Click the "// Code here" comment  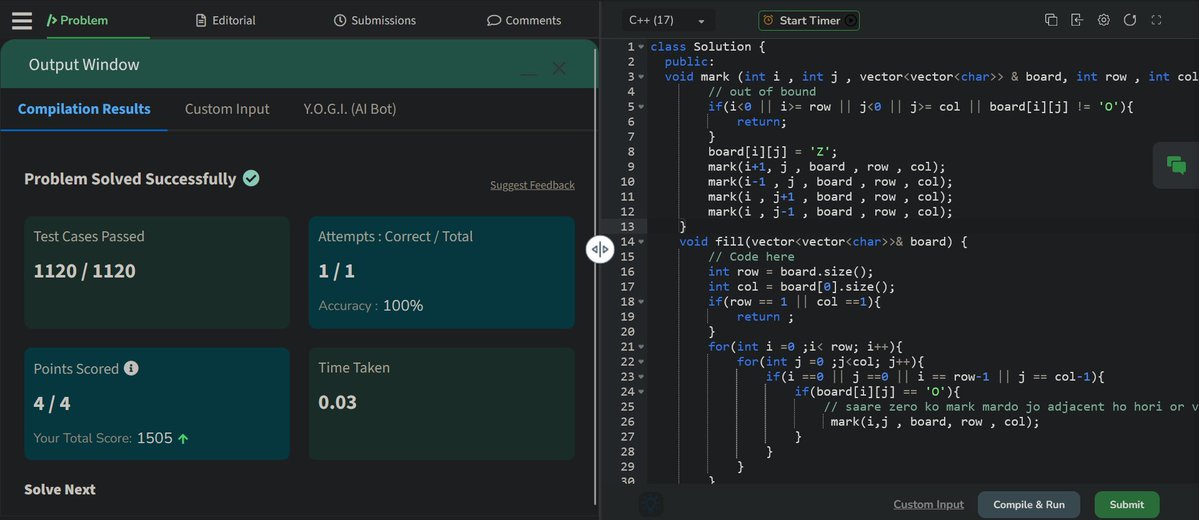[x=751, y=257]
